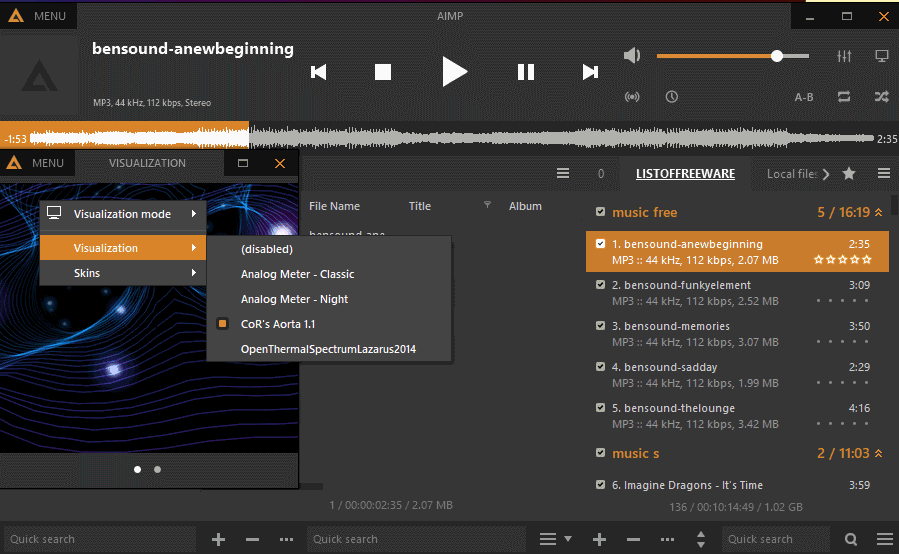Open the equalizer sliders icon
This screenshot has height=554, width=899.
(x=844, y=56)
